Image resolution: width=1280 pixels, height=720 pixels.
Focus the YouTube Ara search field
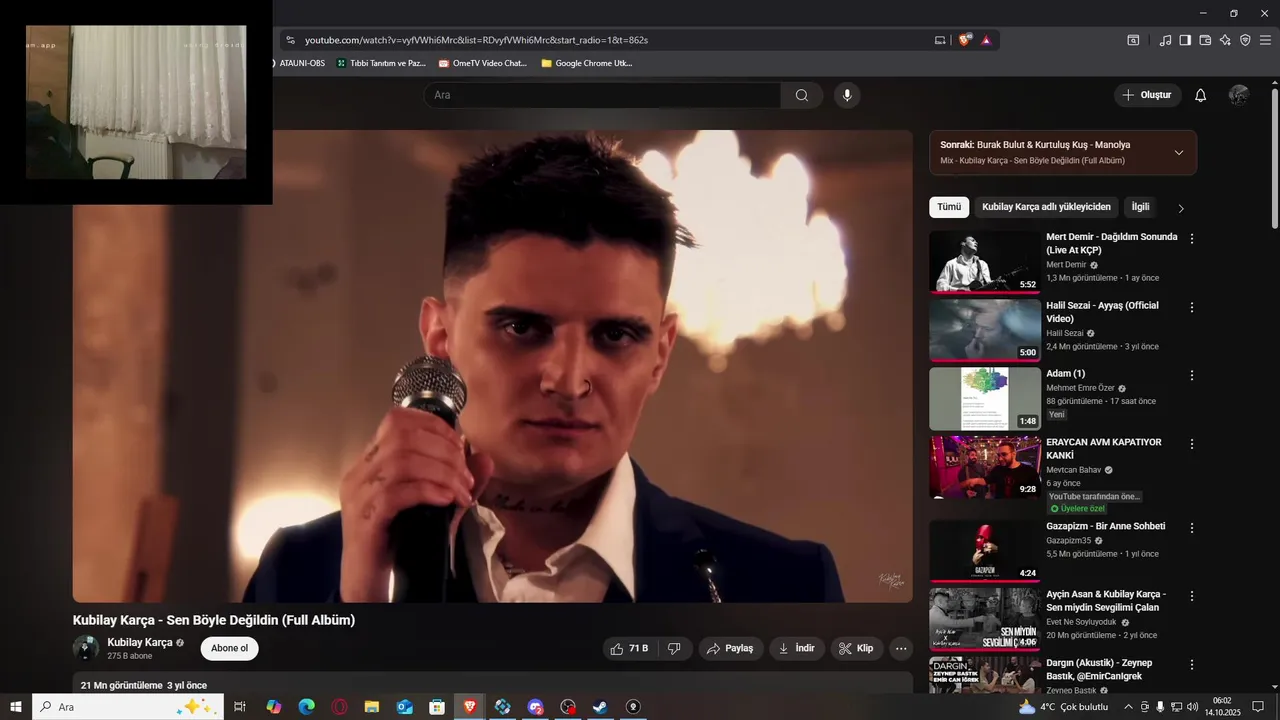[602, 95]
